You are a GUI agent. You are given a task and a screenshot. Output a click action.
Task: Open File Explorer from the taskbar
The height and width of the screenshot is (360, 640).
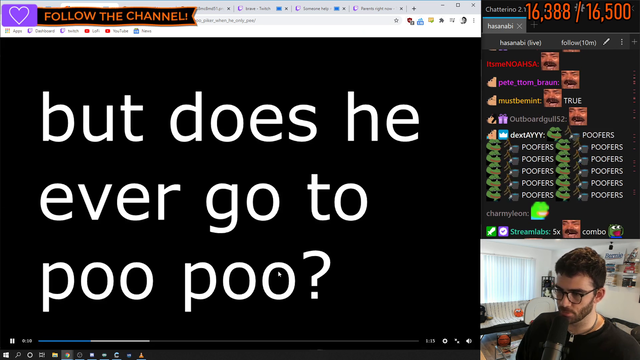click(55, 355)
